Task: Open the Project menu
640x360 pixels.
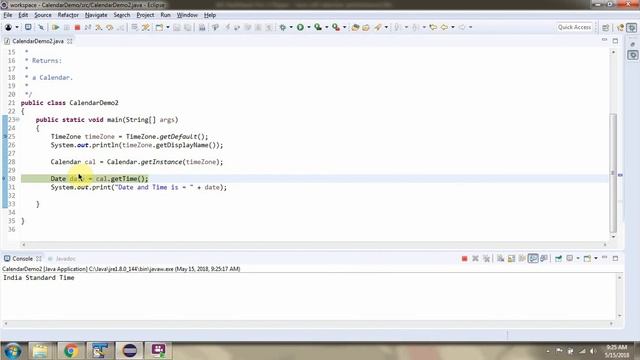Action: [x=145, y=15]
